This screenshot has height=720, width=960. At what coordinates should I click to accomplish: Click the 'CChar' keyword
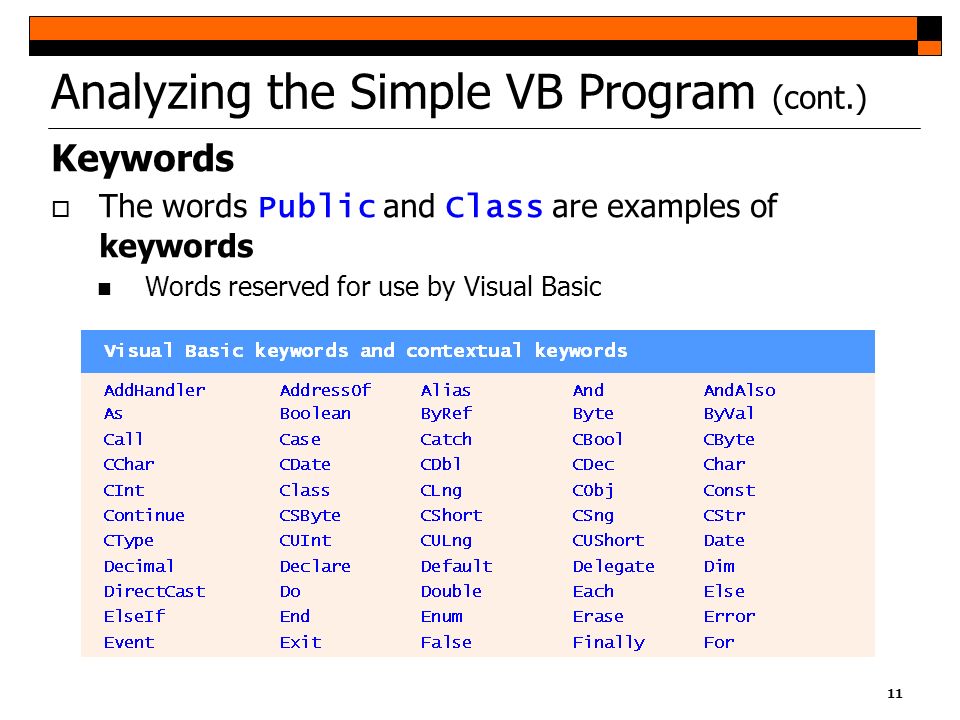tap(129, 465)
